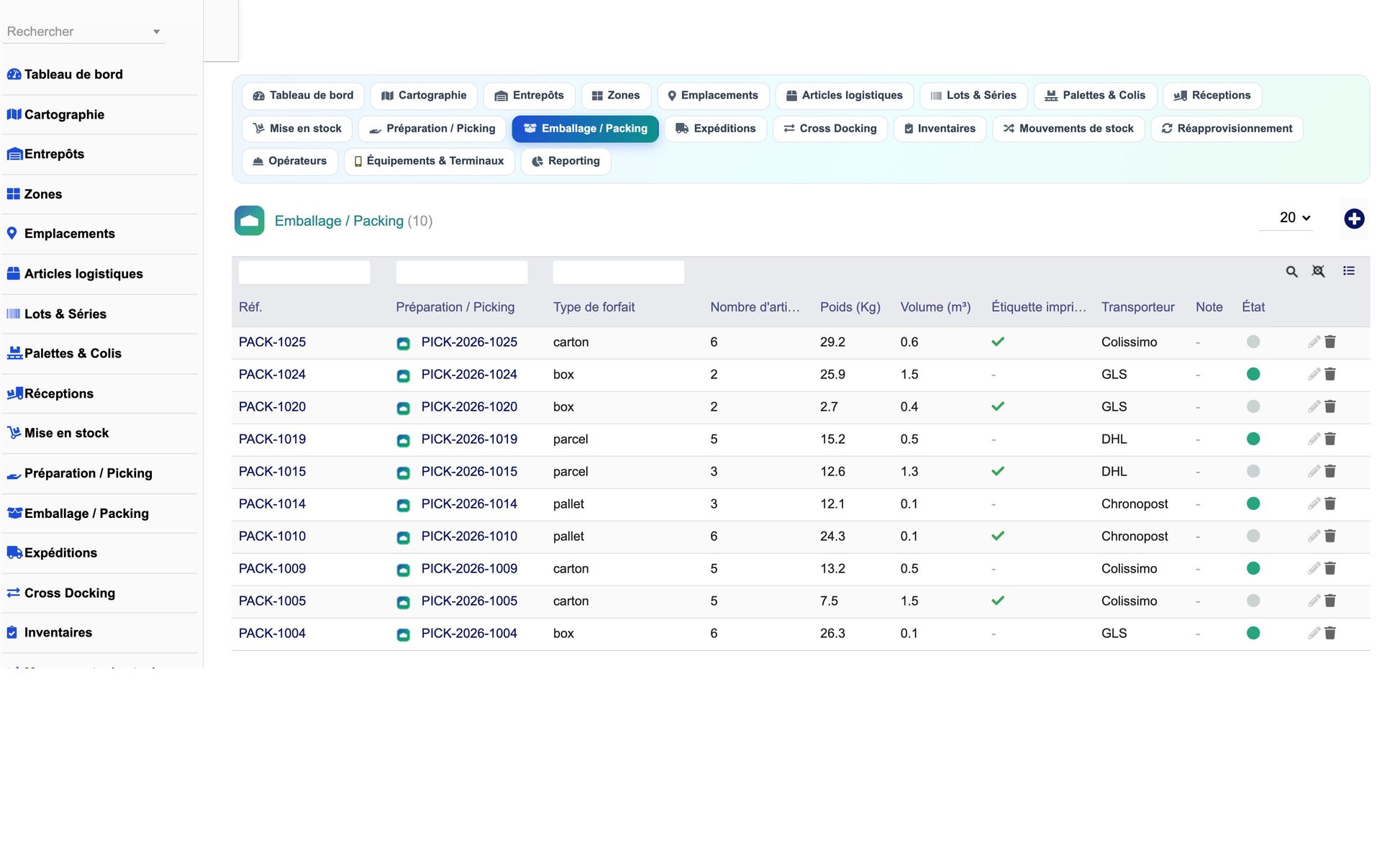Viewport: 1400px width, 866px height.
Task: Click the pencil edit icon for PACK-1025
Action: 1314,342
